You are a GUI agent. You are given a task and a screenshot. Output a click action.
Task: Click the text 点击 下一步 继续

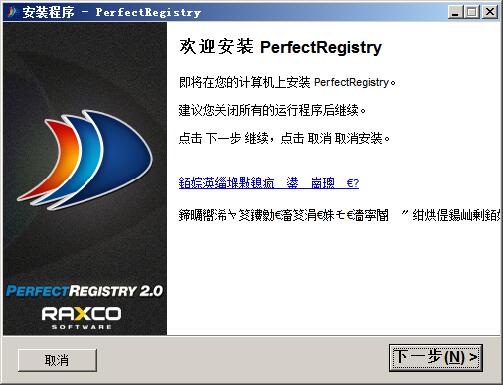pyautogui.click(x=224, y=138)
